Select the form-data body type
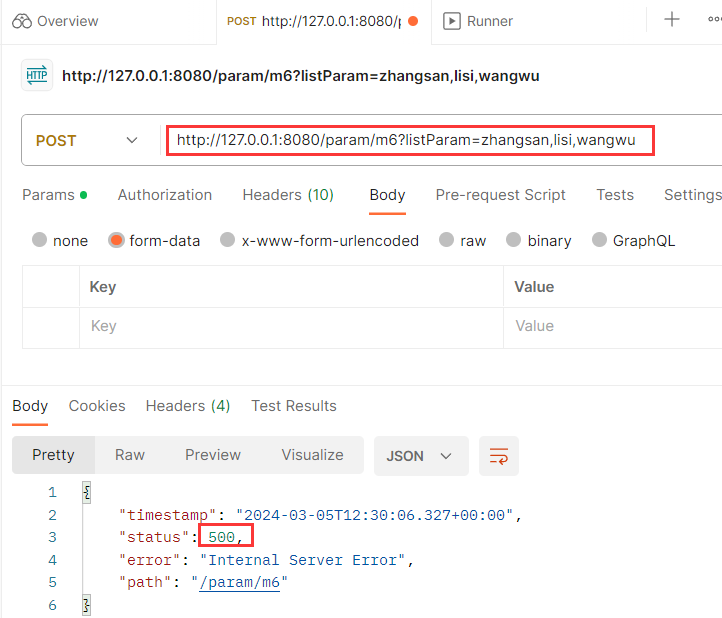Viewport: 722px width, 618px height. pos(116,240)
